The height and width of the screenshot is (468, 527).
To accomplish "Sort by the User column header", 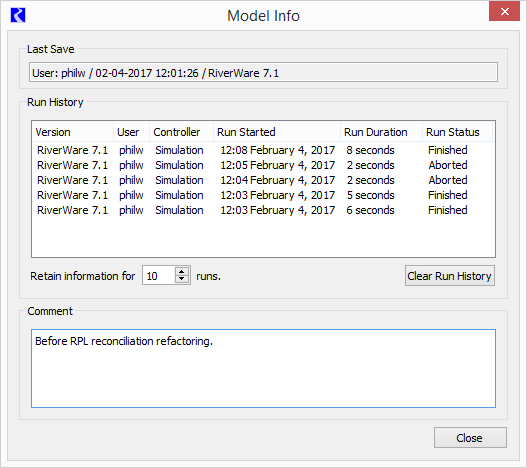I will [131, 132].
